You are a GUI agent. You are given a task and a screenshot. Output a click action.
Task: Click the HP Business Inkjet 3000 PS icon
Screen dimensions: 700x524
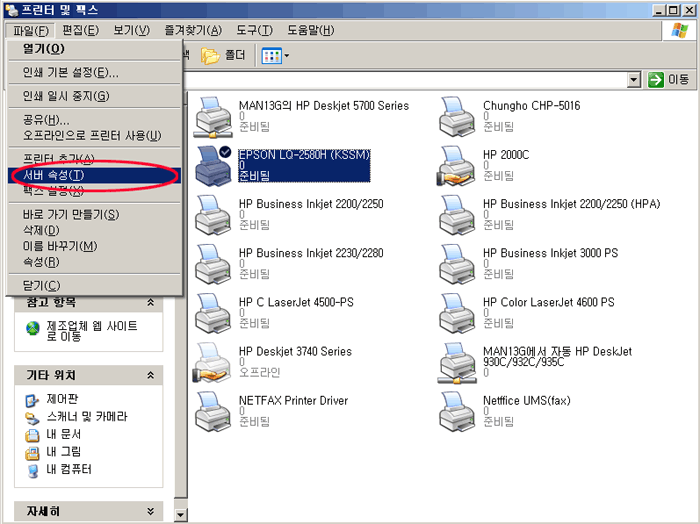460,265
